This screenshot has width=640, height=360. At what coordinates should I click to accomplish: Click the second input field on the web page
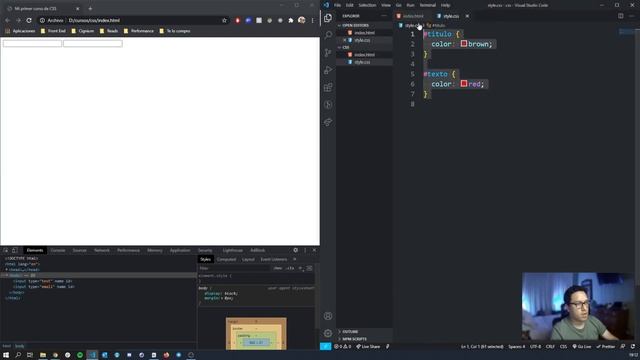[x=93, y=43]
